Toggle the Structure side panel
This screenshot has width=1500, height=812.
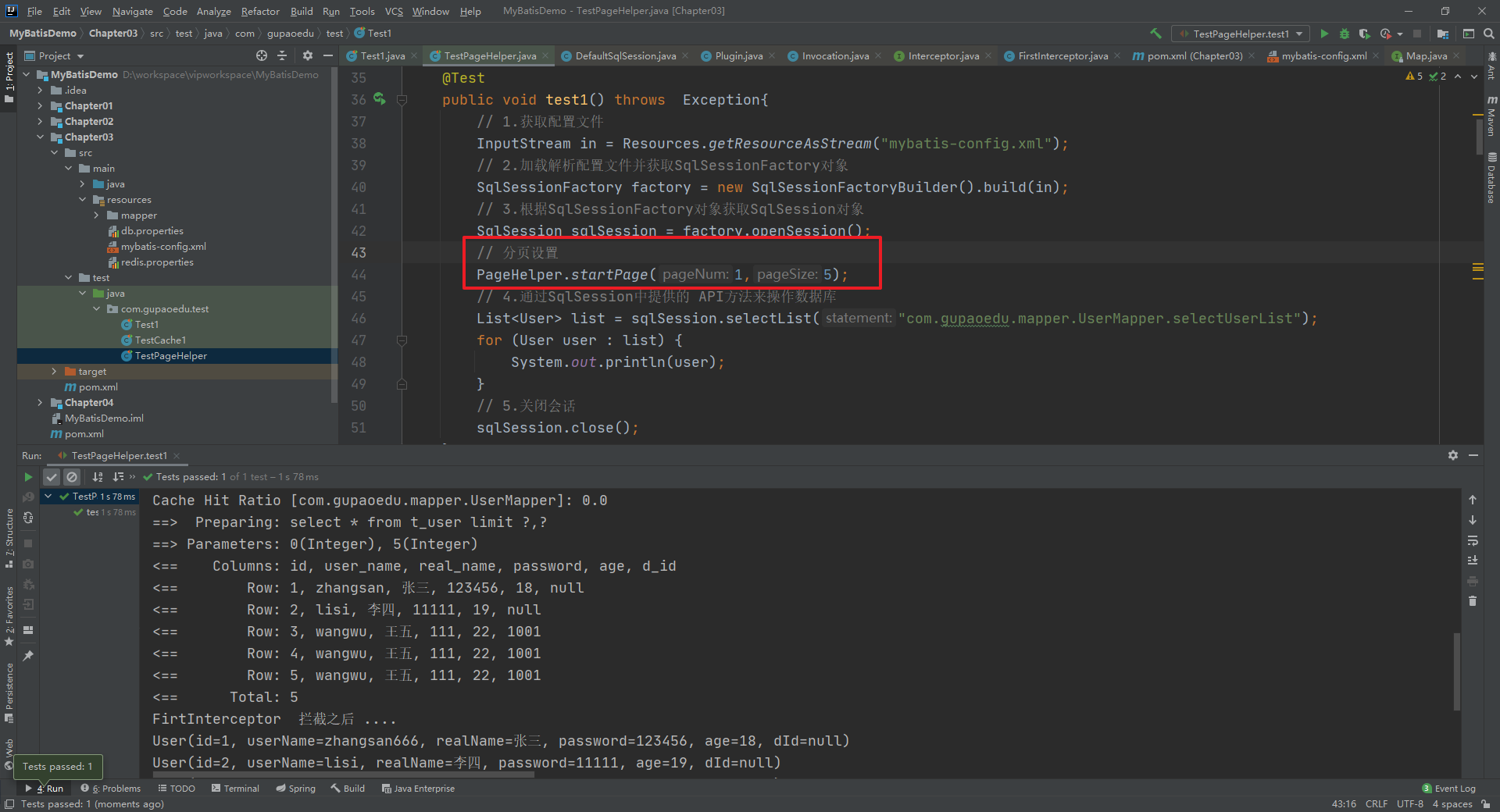tap(9, 537)
